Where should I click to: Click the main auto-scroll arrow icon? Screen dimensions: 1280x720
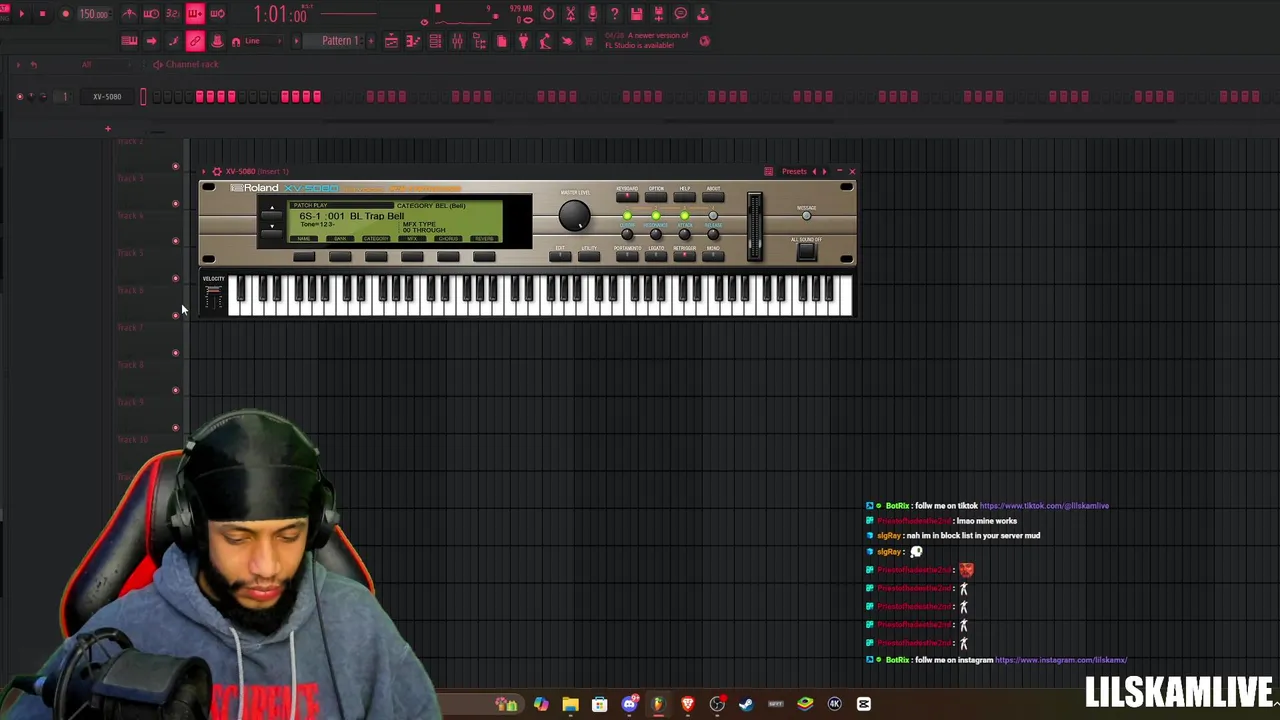tap(151, 41)
